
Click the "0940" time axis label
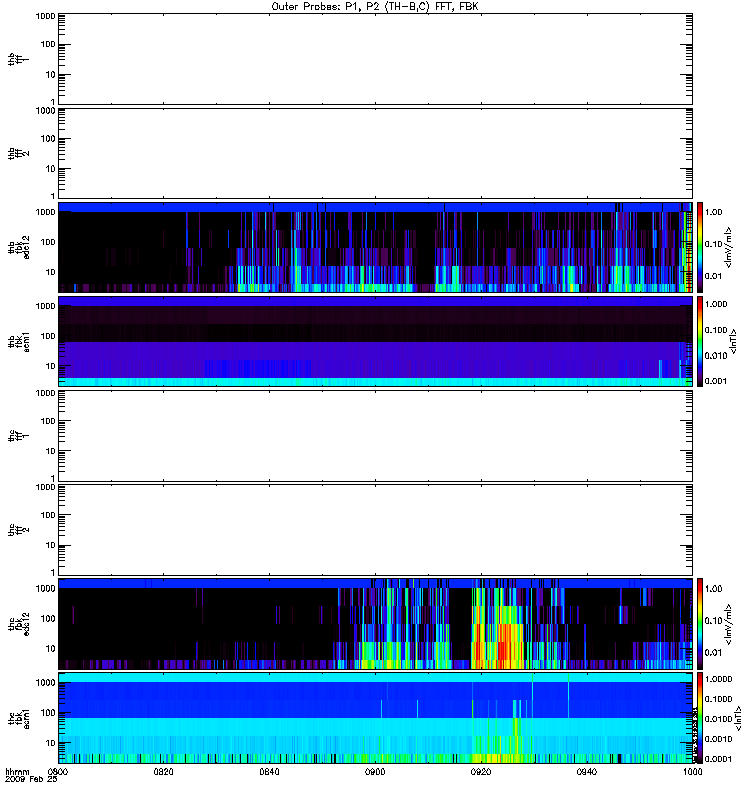pyautogui.click(x=587, y=772)
